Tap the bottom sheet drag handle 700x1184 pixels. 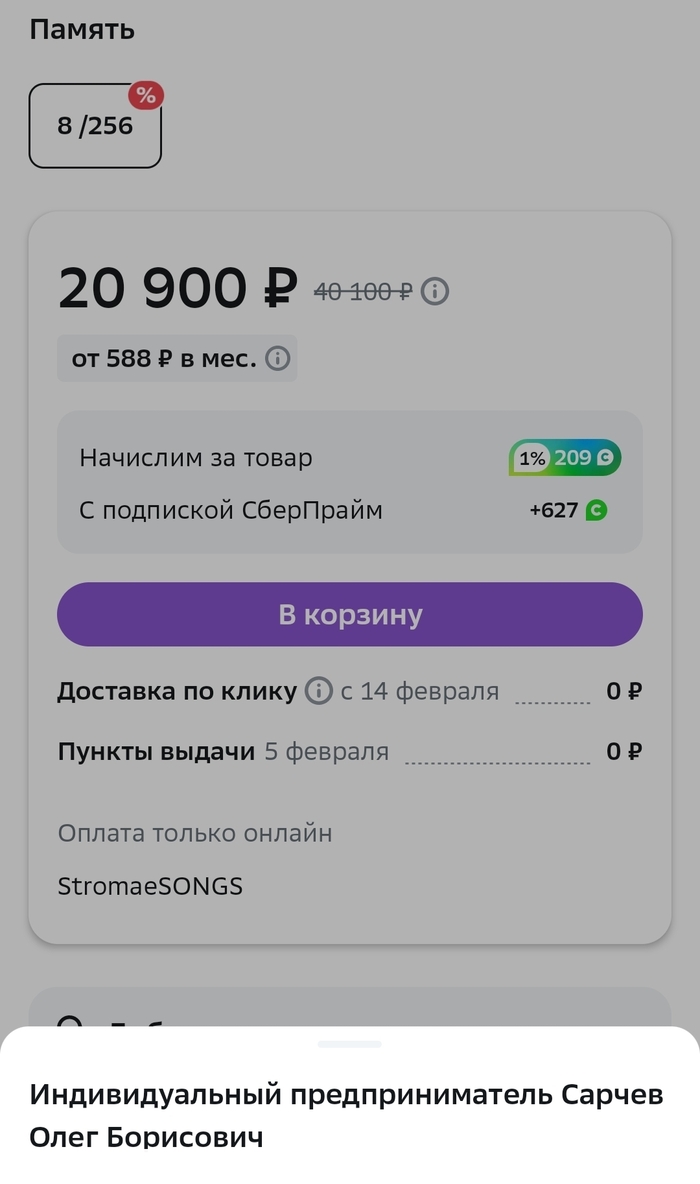click(350, 1044)
